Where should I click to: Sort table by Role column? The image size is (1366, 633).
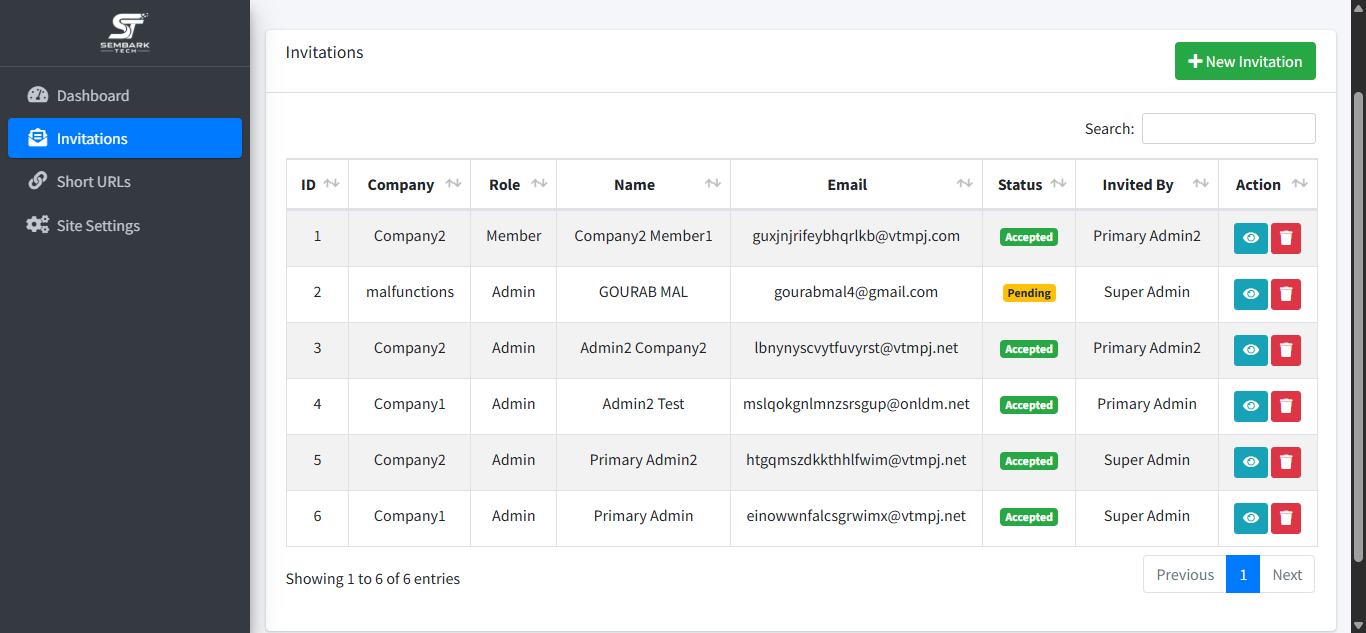click(x=513, y=184)
